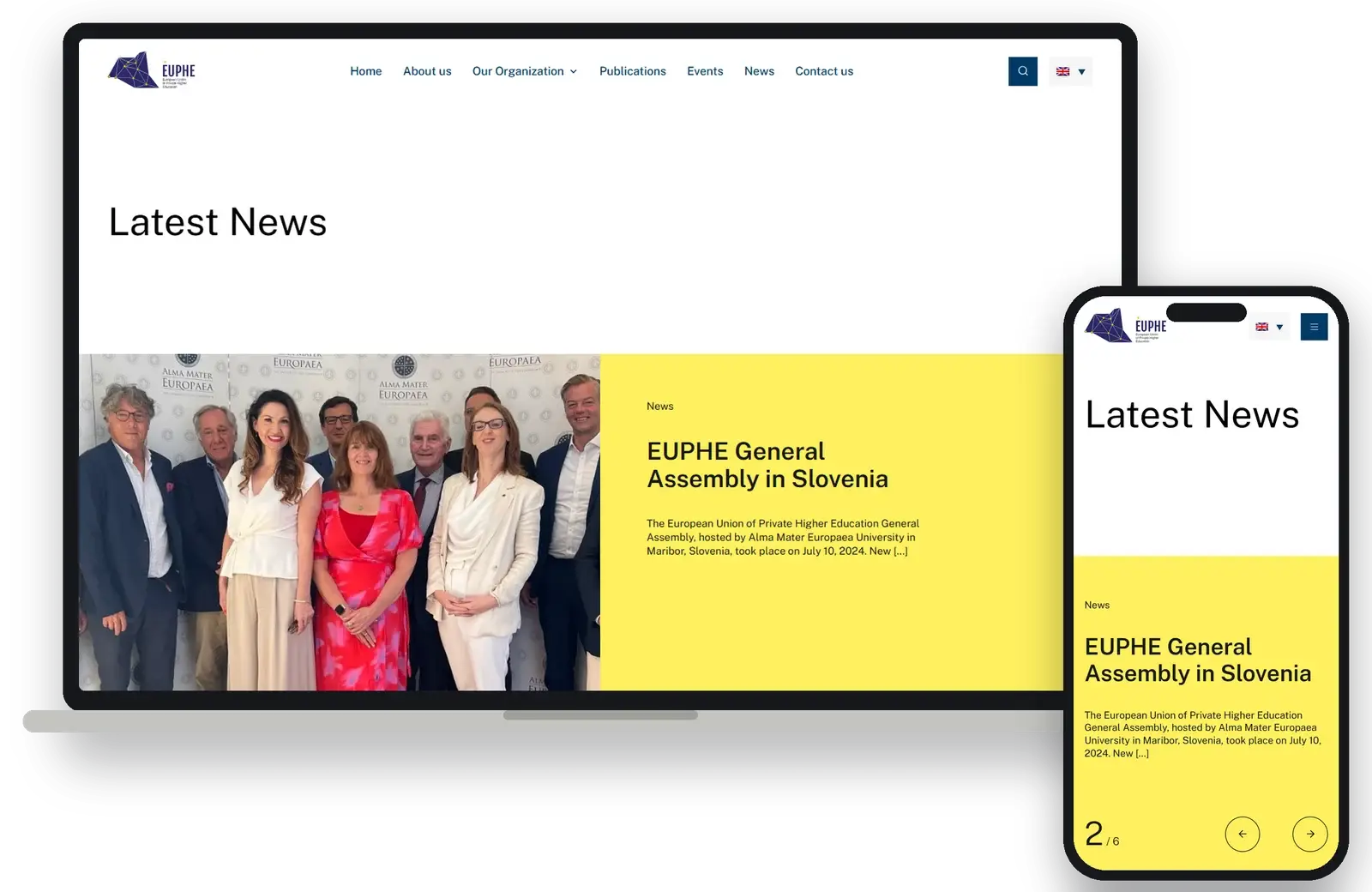Open About us page in navigation

tap(427, 71)
